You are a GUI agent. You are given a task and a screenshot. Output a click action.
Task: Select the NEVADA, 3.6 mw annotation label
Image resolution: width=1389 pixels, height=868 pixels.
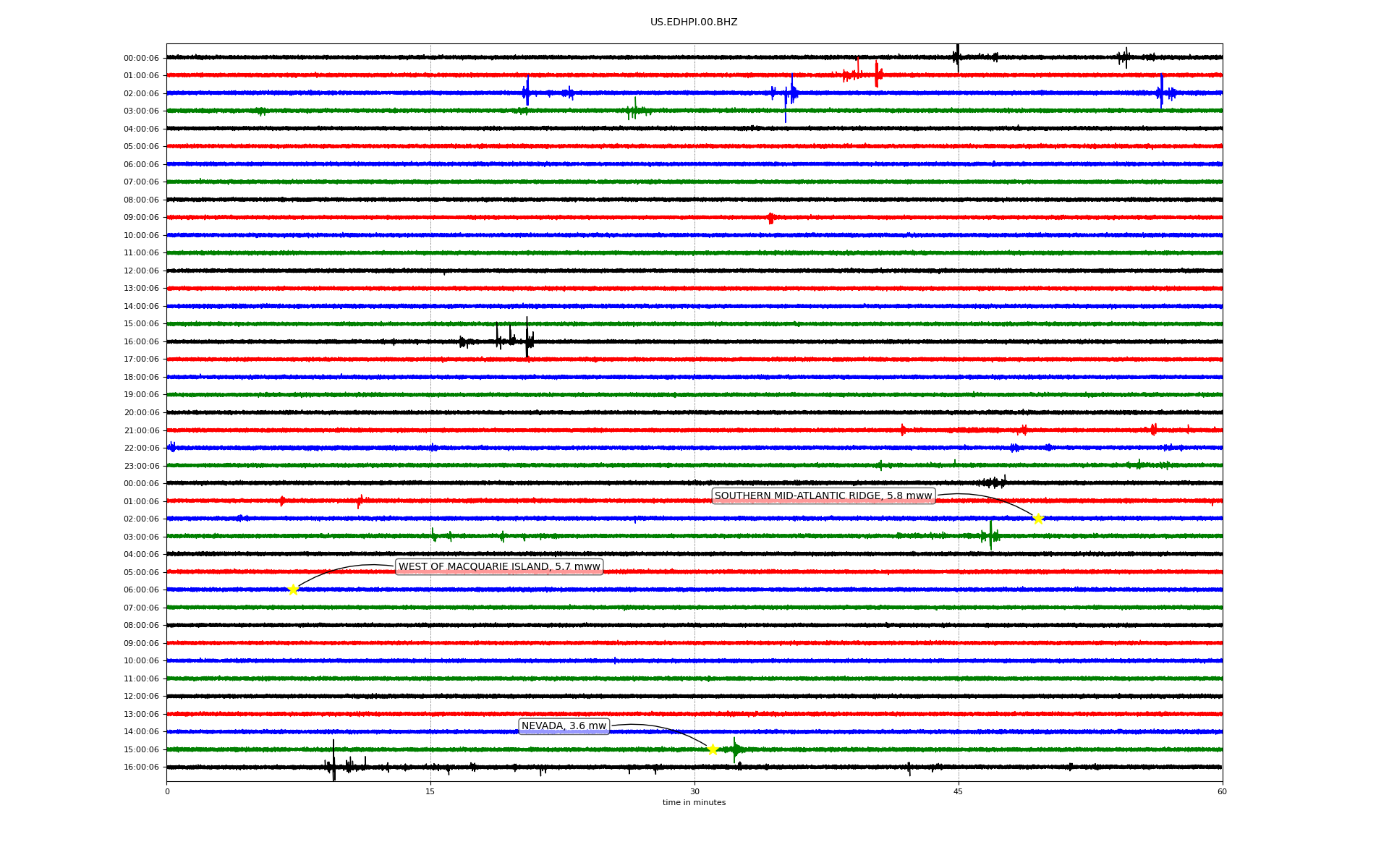tap(564, 726)
